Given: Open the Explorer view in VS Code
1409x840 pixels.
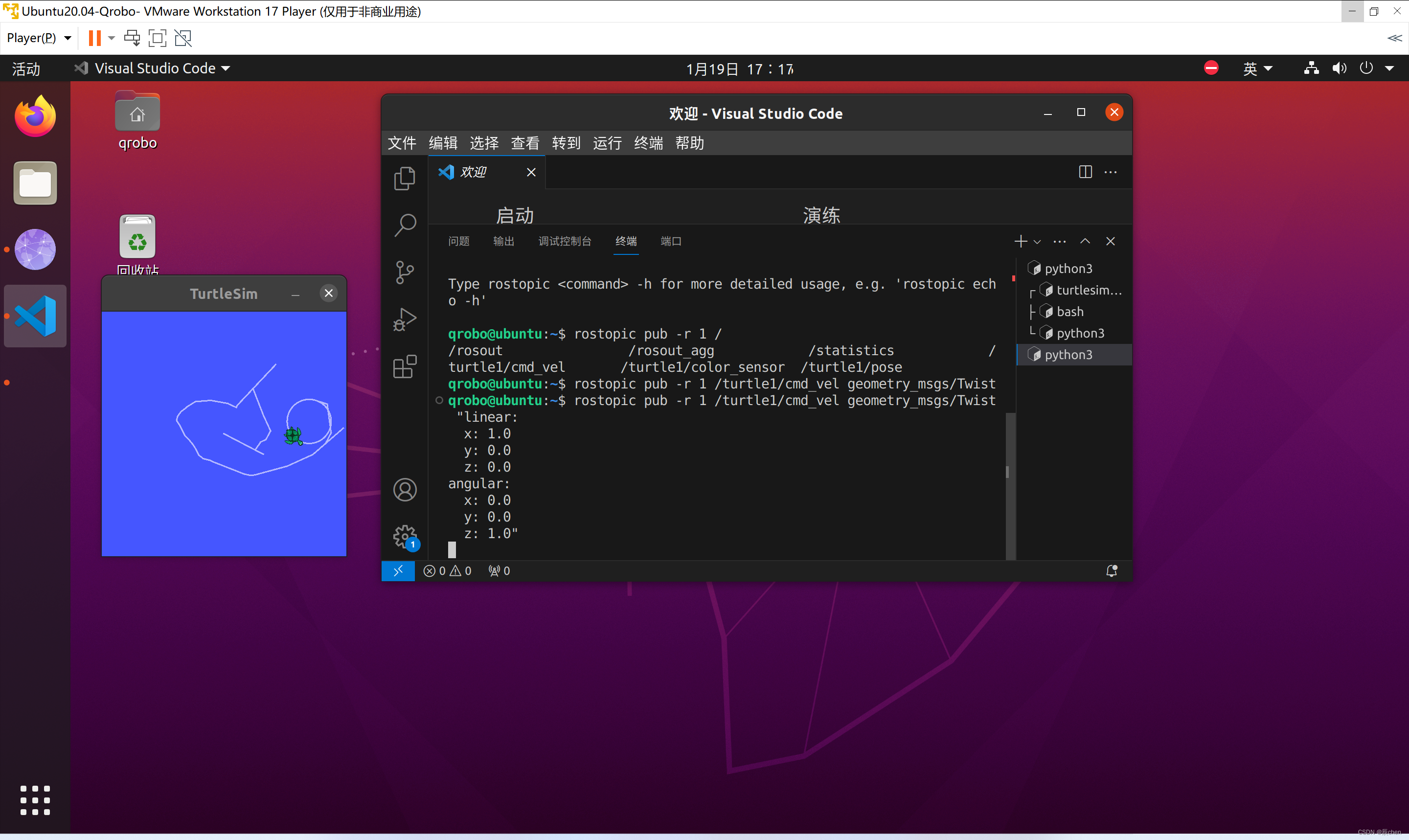Looking at the screenshot, I should (405, 178).
